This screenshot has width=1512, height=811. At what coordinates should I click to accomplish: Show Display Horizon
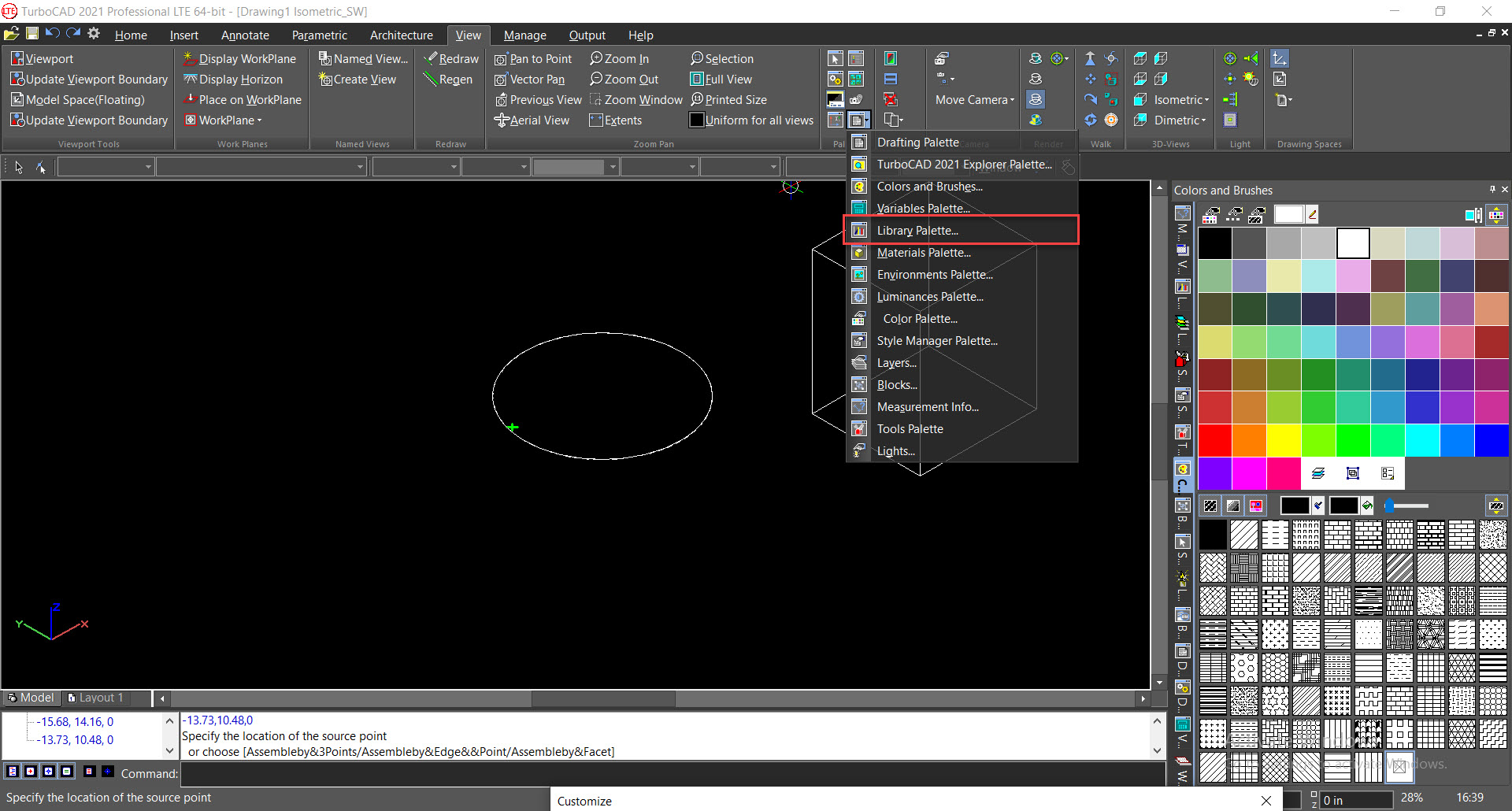(x=233, y=80)
